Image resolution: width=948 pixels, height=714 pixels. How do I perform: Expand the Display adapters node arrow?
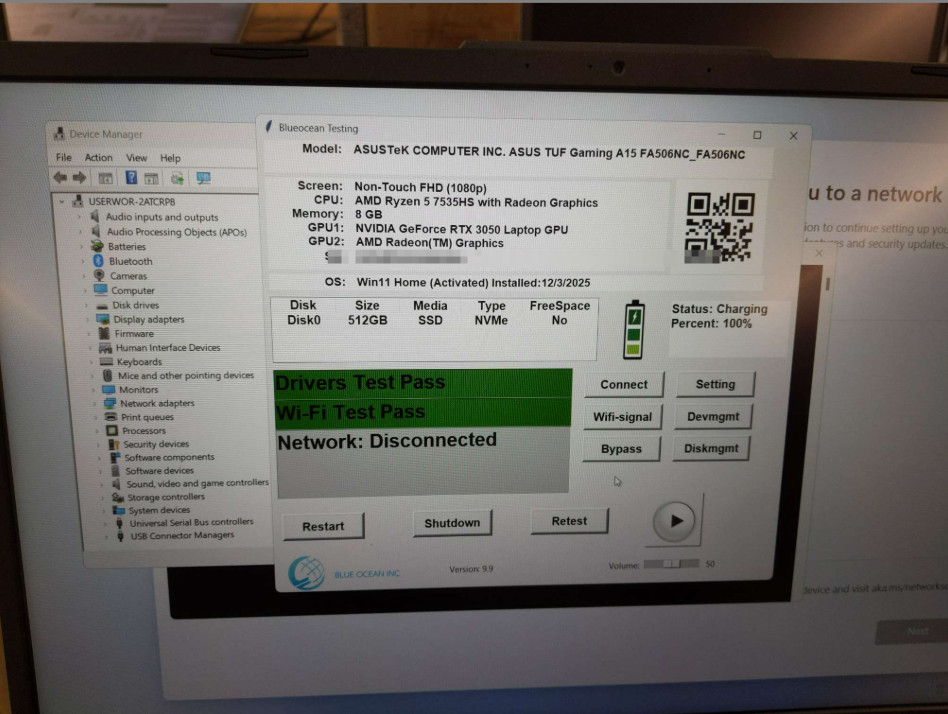coord(88,319)
